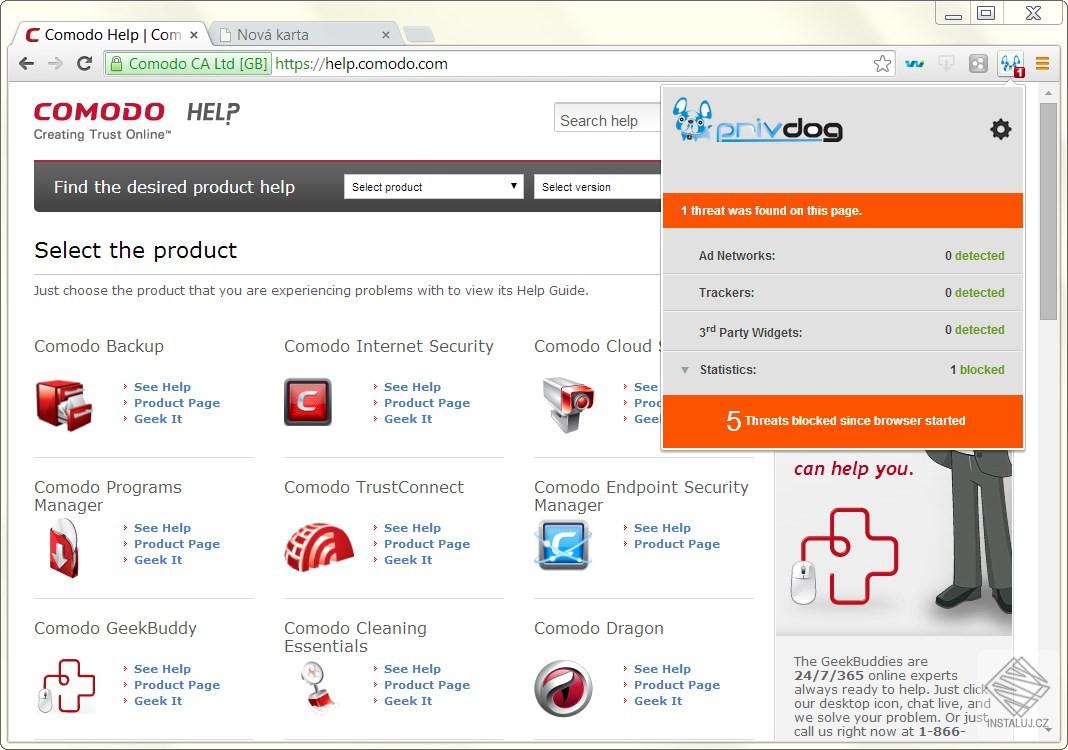The width and height of the screenshot is (1068, 750).
Task: Click the PrivDog logo in popup
Action: click(x=757, y=121)
